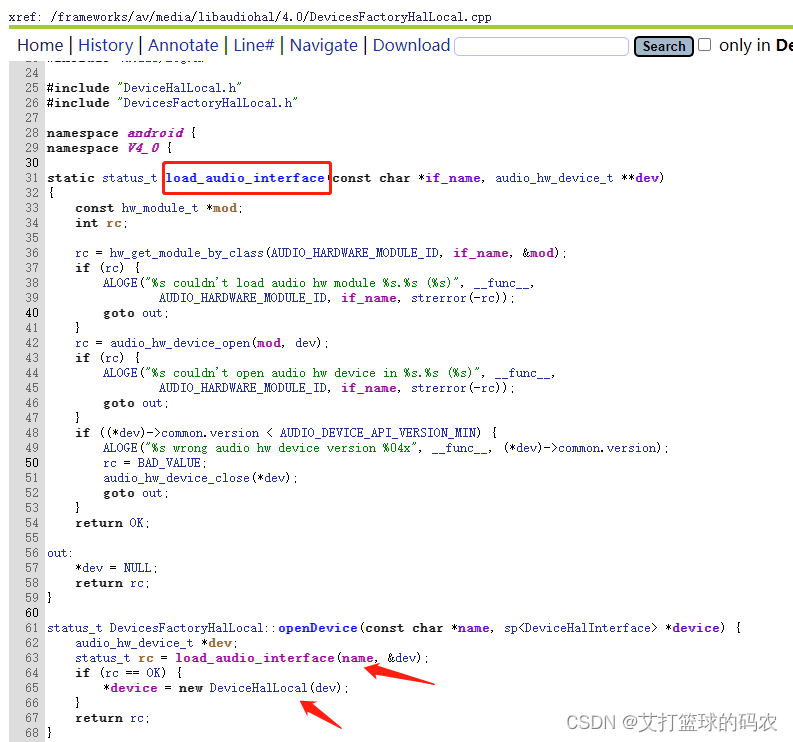Select line number 31
The image size is (793, 742).
pos(32,178)
